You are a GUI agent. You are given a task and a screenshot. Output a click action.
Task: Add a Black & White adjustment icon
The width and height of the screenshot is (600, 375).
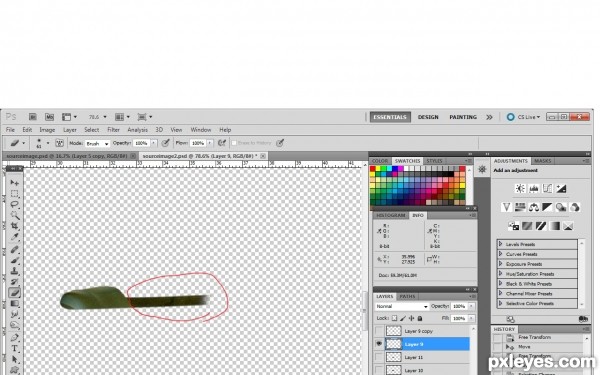pyautogui.click(x=547, y=207)
